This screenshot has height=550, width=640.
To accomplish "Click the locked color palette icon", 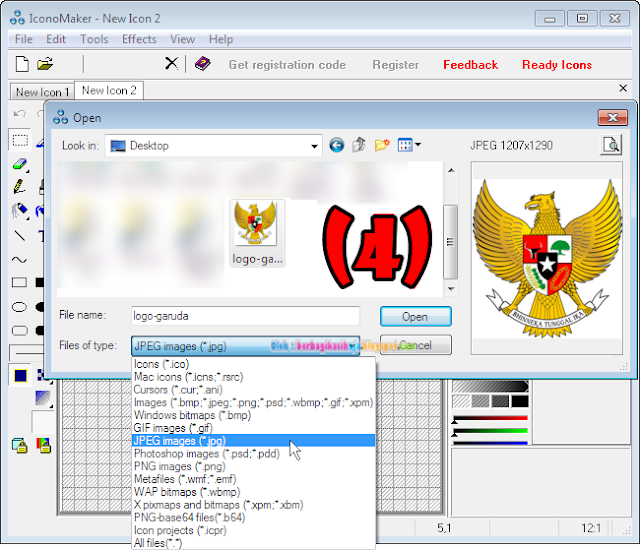I will (x=43, y=445).
